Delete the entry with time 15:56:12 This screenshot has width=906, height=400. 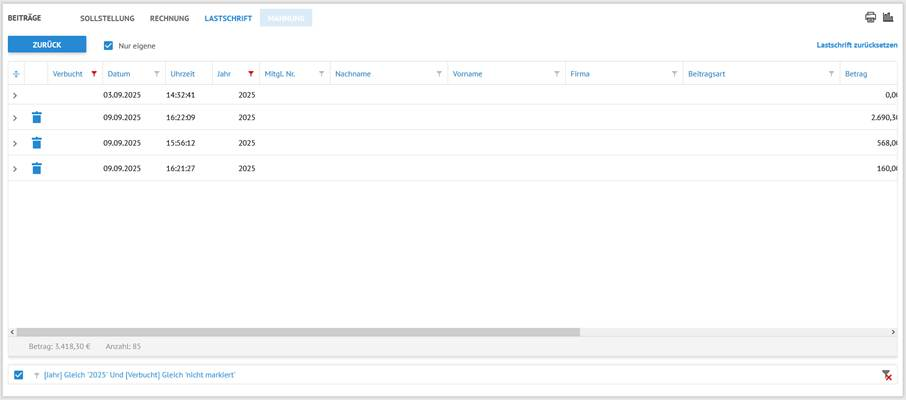click(37, 143)
